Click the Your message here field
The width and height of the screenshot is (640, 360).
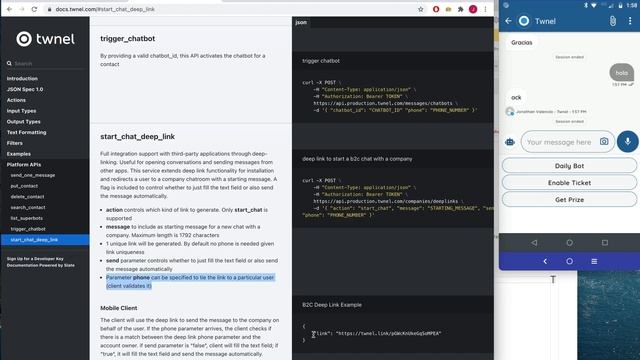click(x=559, y=142)
